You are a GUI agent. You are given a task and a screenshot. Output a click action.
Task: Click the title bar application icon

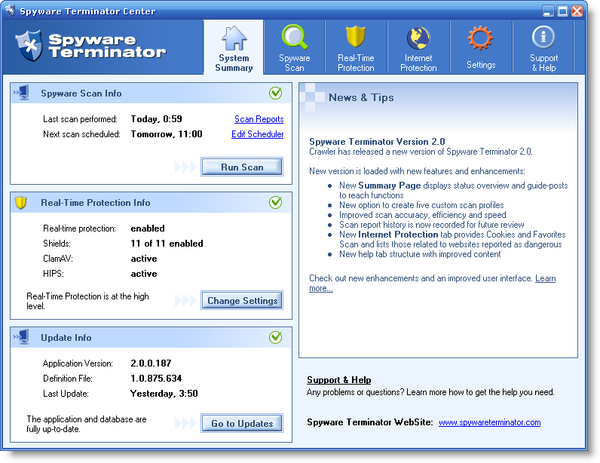click(10, 10)
